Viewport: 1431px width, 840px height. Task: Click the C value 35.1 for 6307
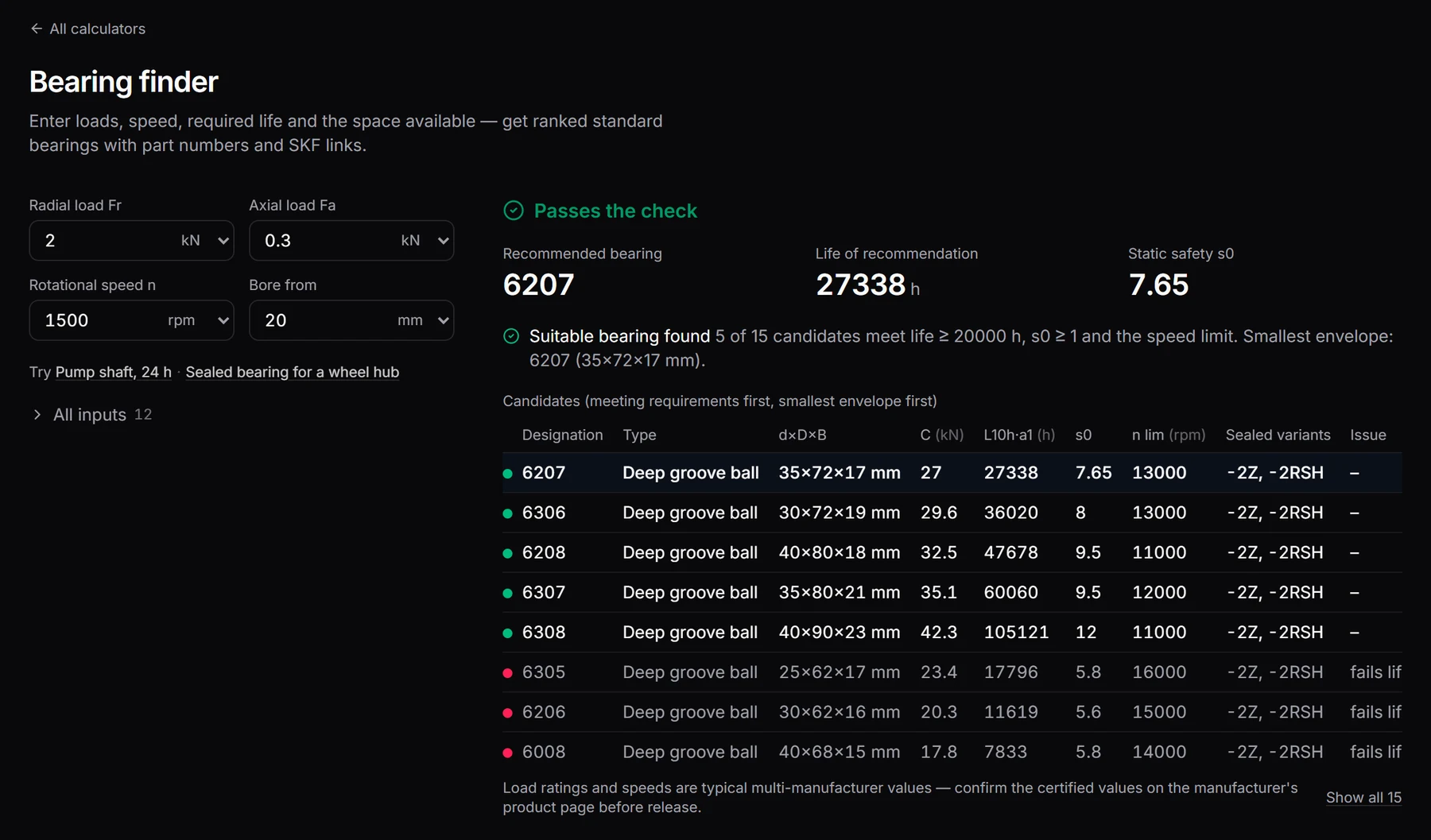coord(939,592)
